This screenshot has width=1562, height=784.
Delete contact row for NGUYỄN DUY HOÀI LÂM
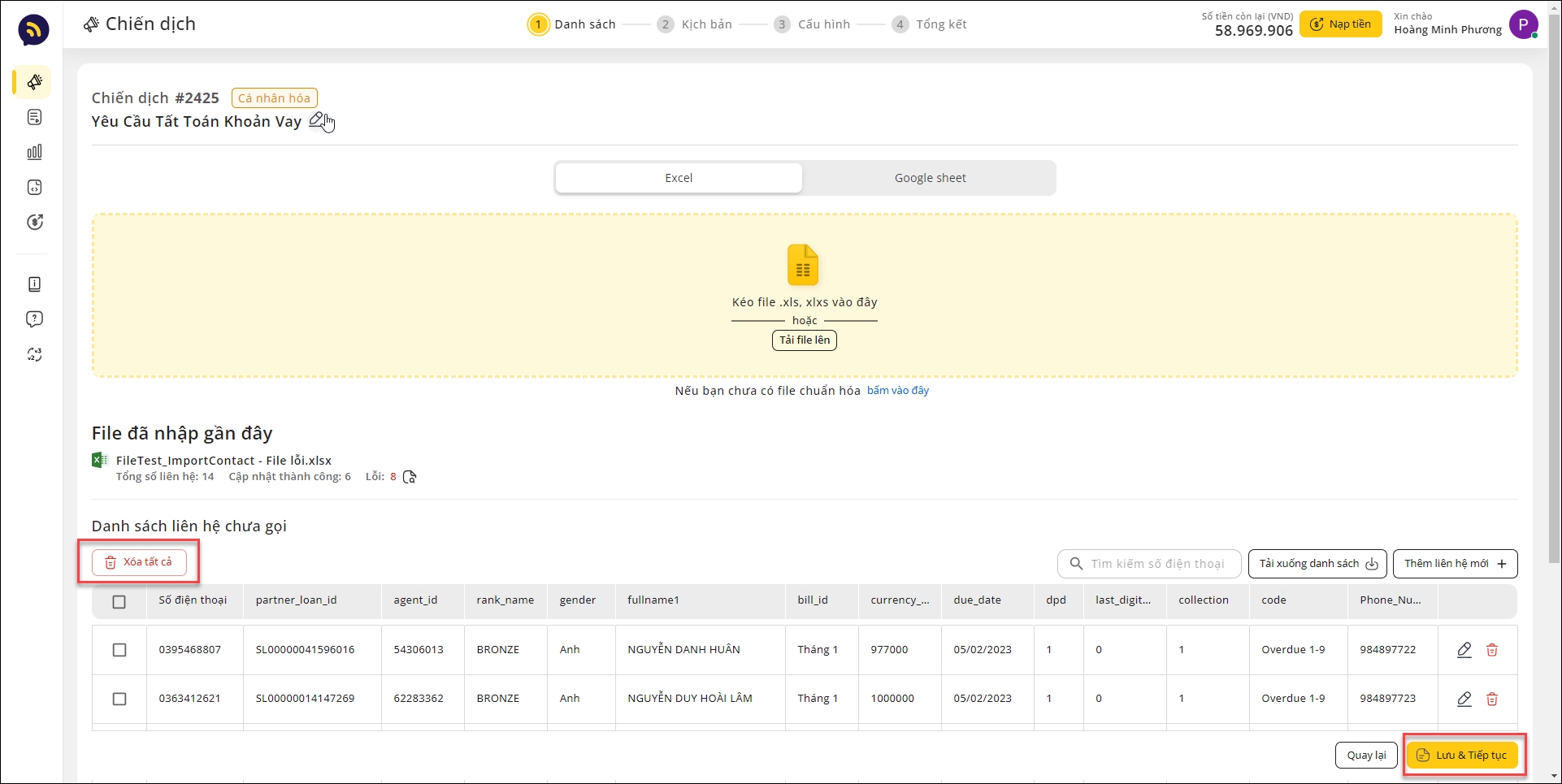click(x=1492, y=699)
